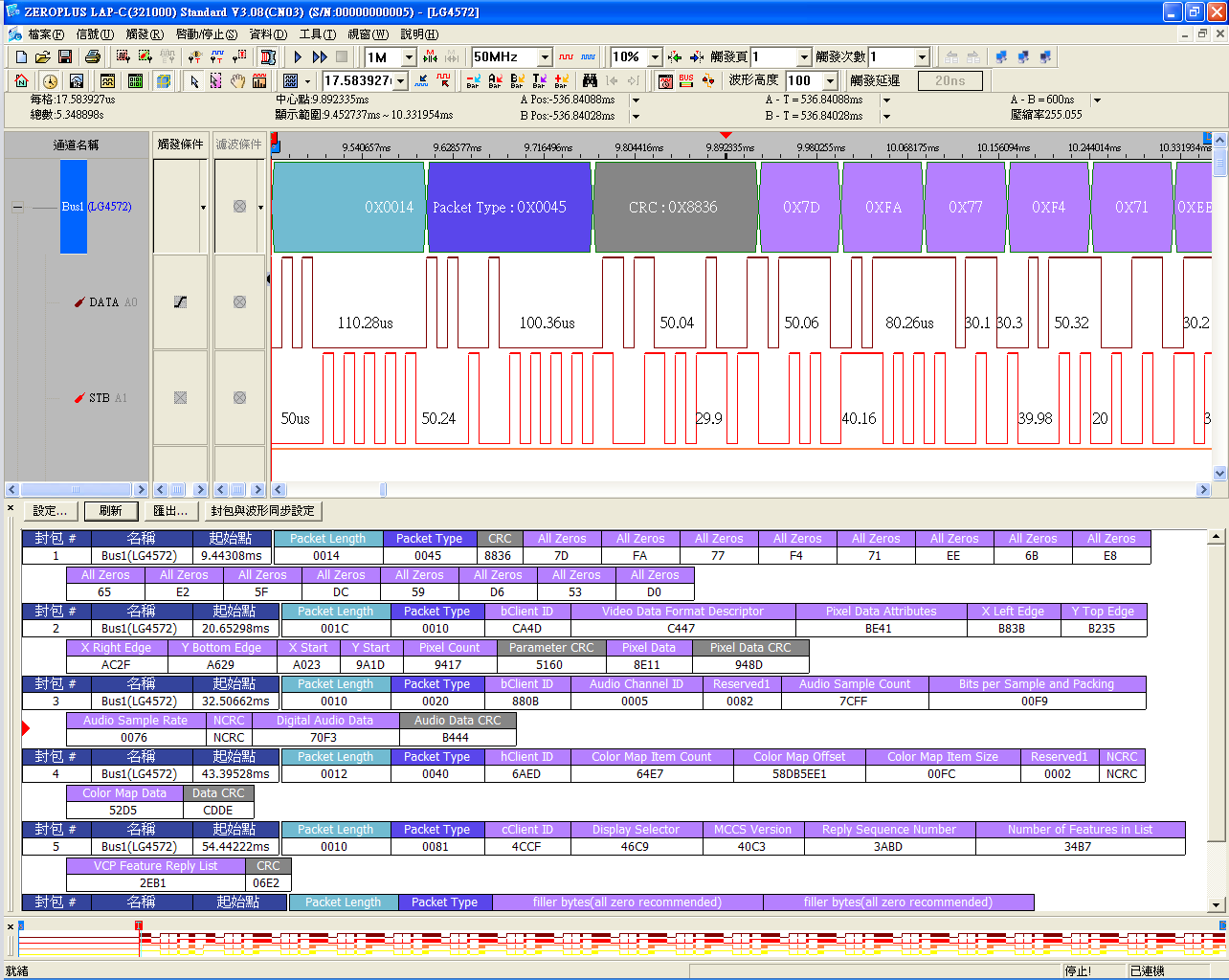
Task: Save using the floppy disk icon
Action: click(65, 57)
